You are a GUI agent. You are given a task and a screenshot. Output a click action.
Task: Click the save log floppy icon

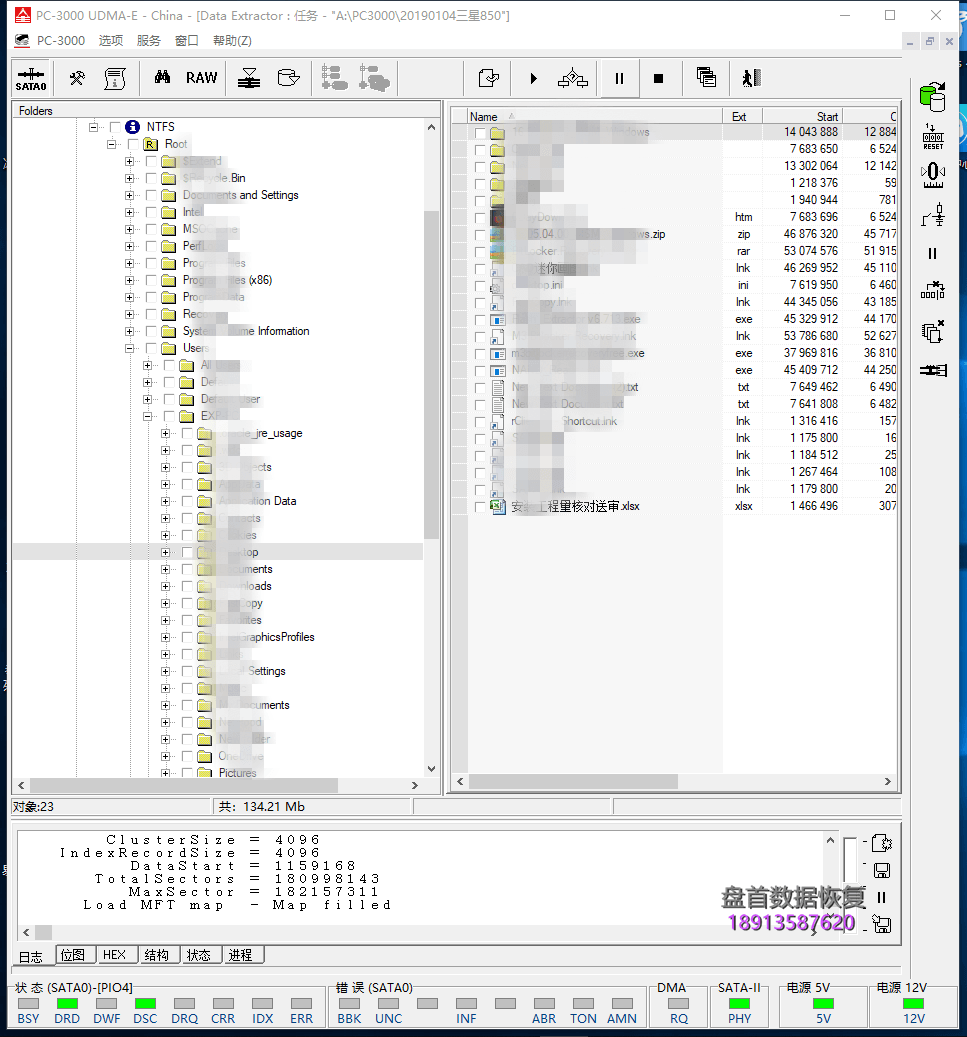pyautogui.click(x=882, y=870)
